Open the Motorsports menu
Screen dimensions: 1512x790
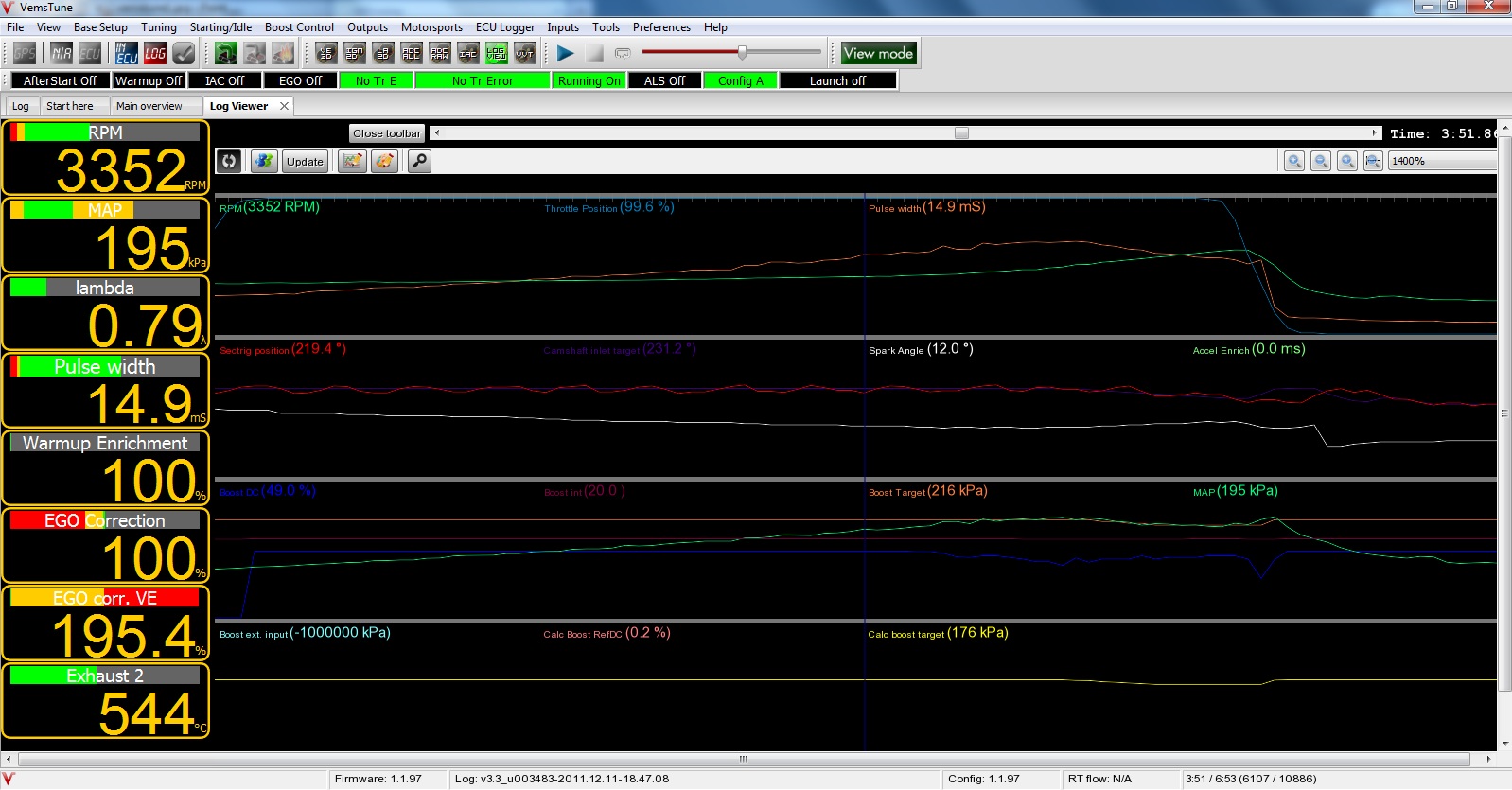pyautogui.click(x=431, y=27)
